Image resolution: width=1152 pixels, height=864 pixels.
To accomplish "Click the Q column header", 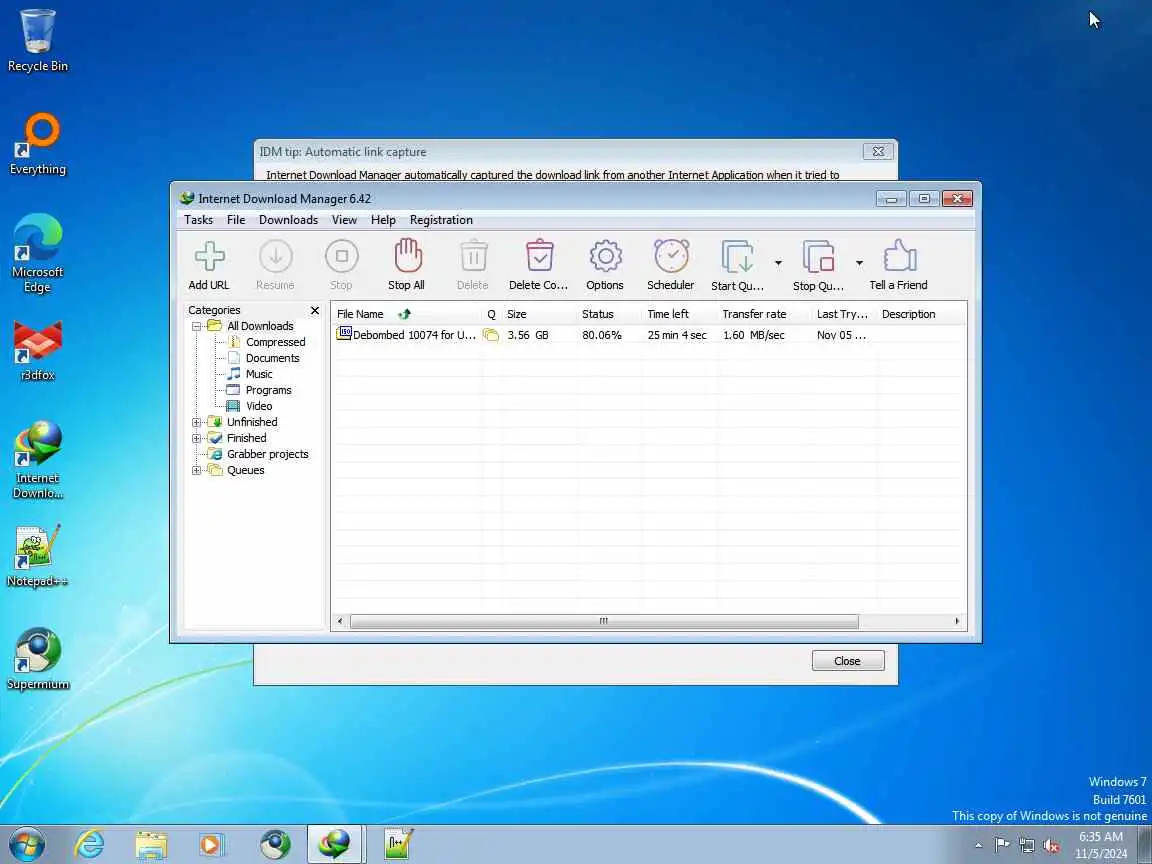I will click(492, 314).
